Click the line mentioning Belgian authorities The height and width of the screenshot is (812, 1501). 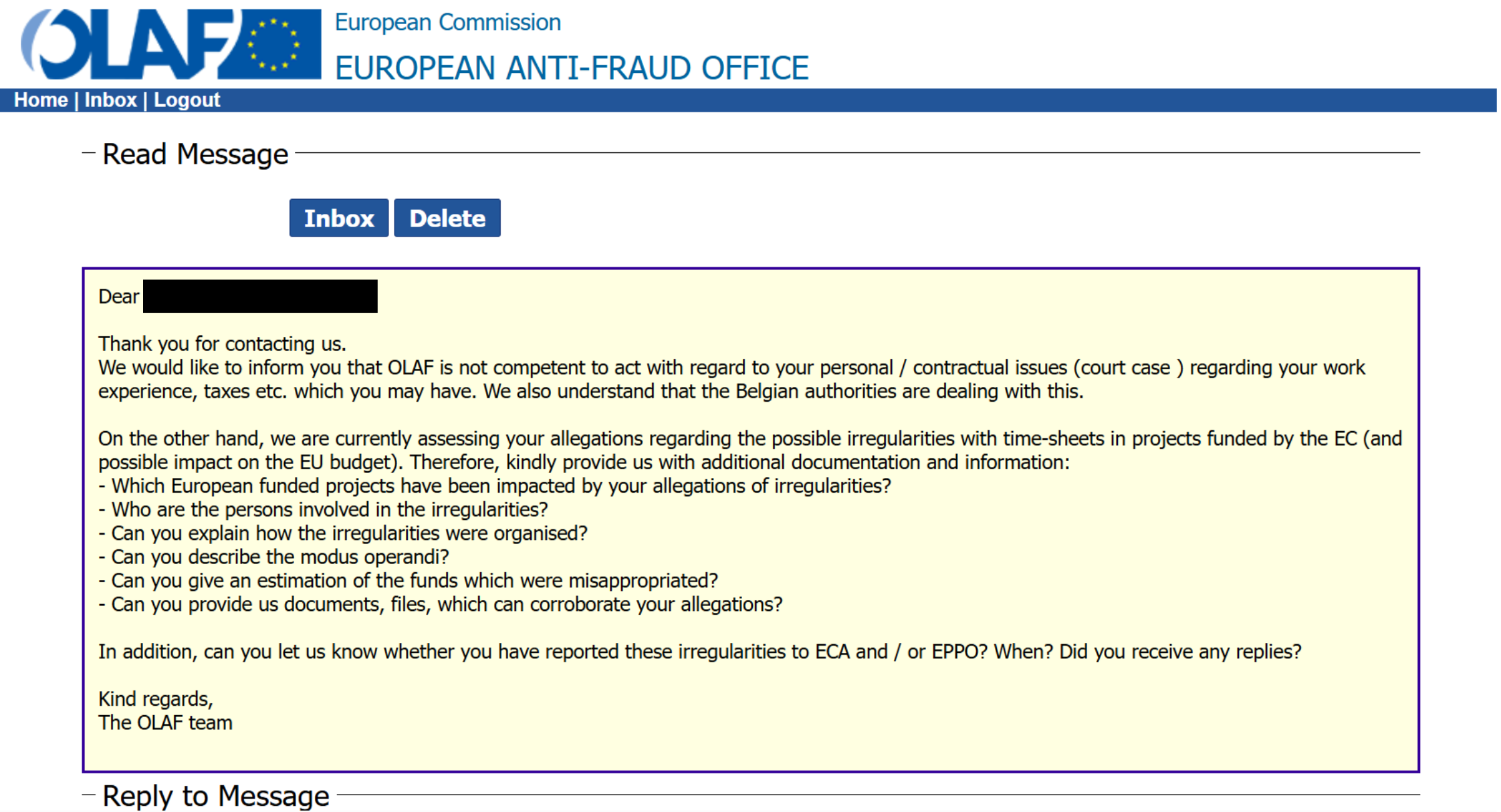591,391
